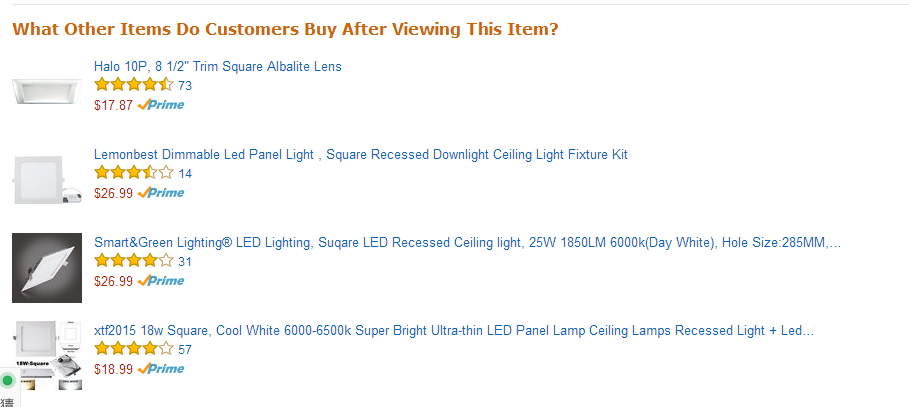Image resolution: width=909 pixels, height=407 pixels.
Task: Click the Prime badge next to $18.99
Action: 161,369
